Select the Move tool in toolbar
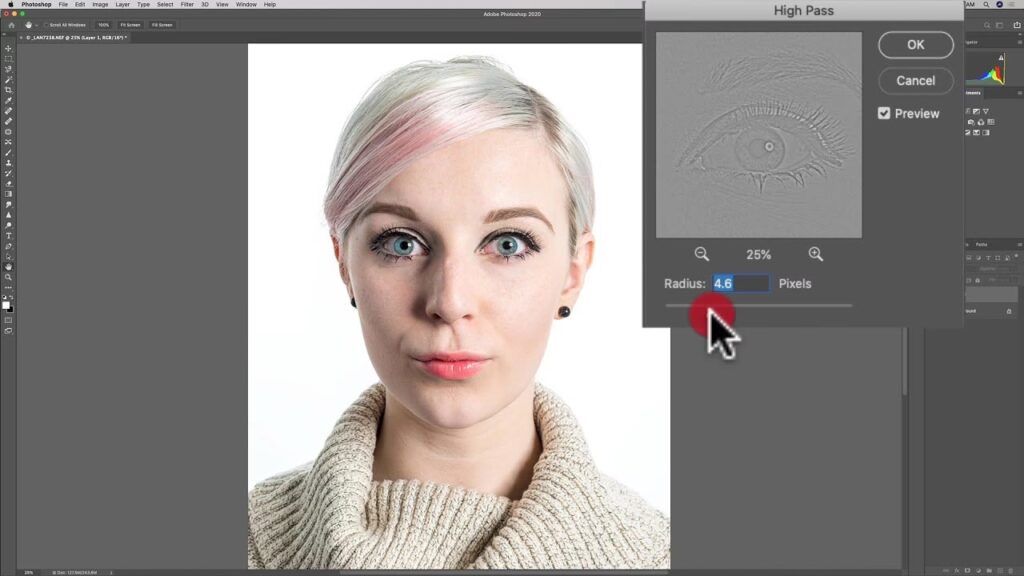Screen dimensions: 1024x576 [x=8, y=48]
